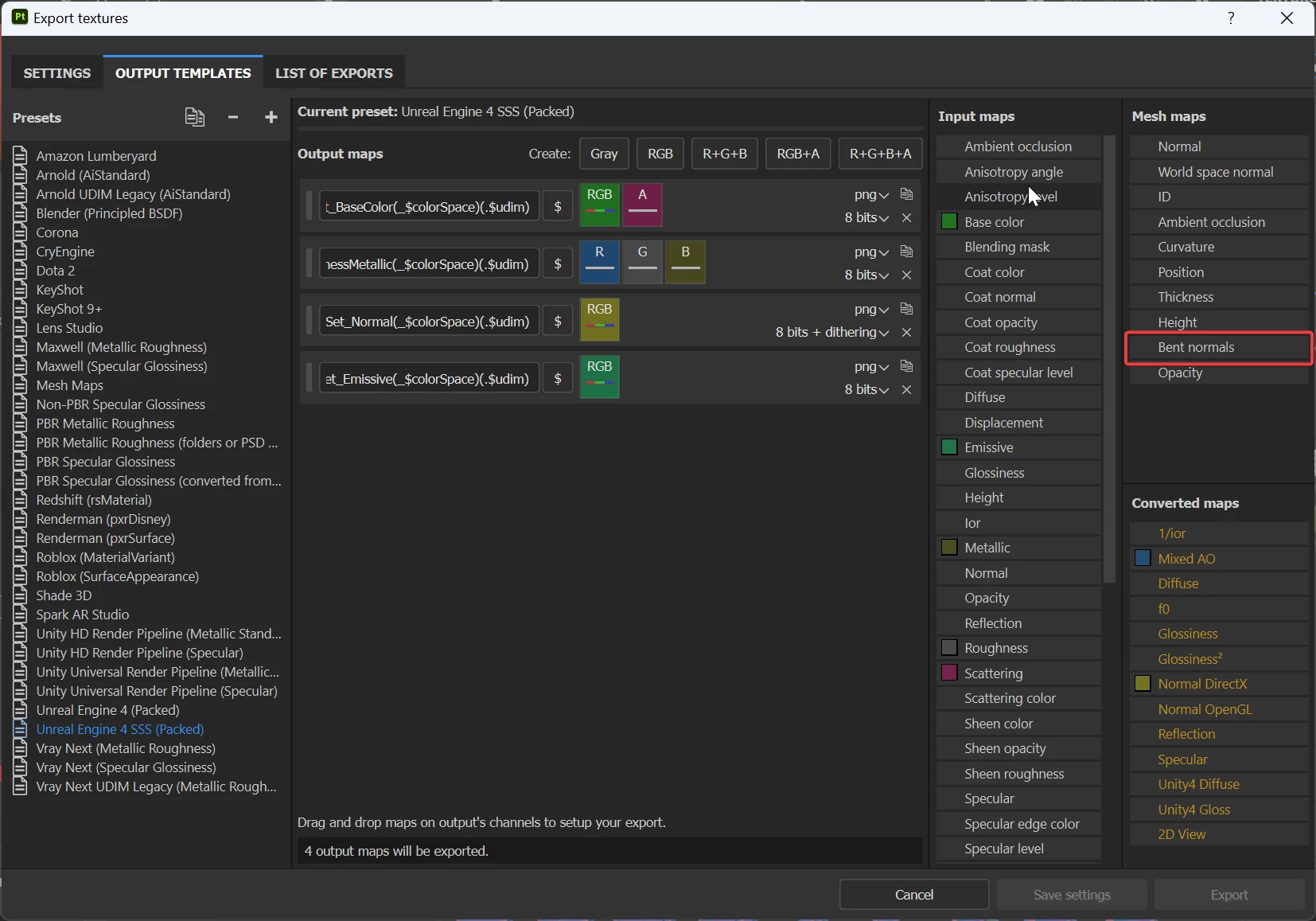Delete the Normal output map with its X

(x=906, y=332)
